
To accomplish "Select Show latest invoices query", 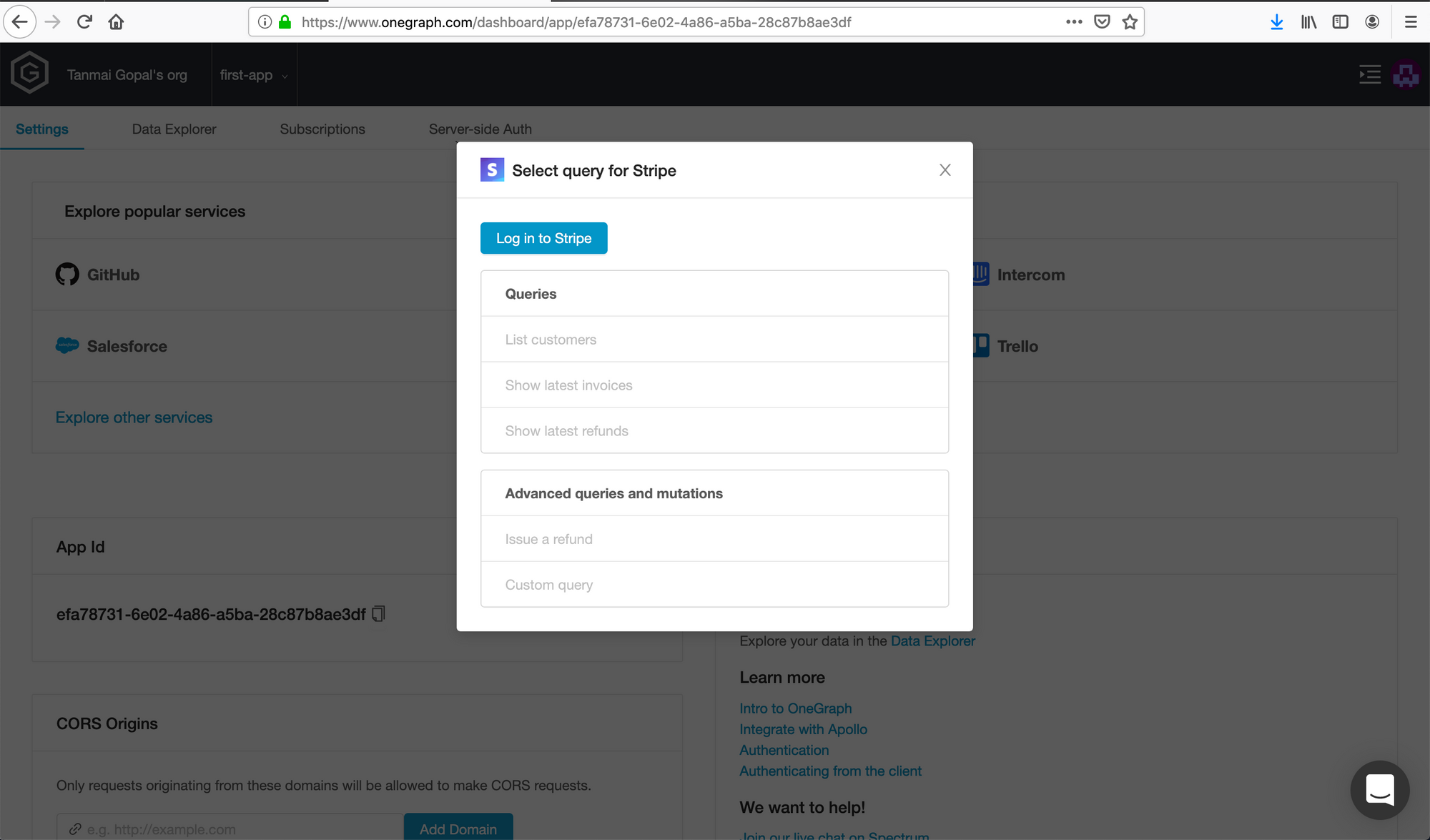I will tap(715, 385).
